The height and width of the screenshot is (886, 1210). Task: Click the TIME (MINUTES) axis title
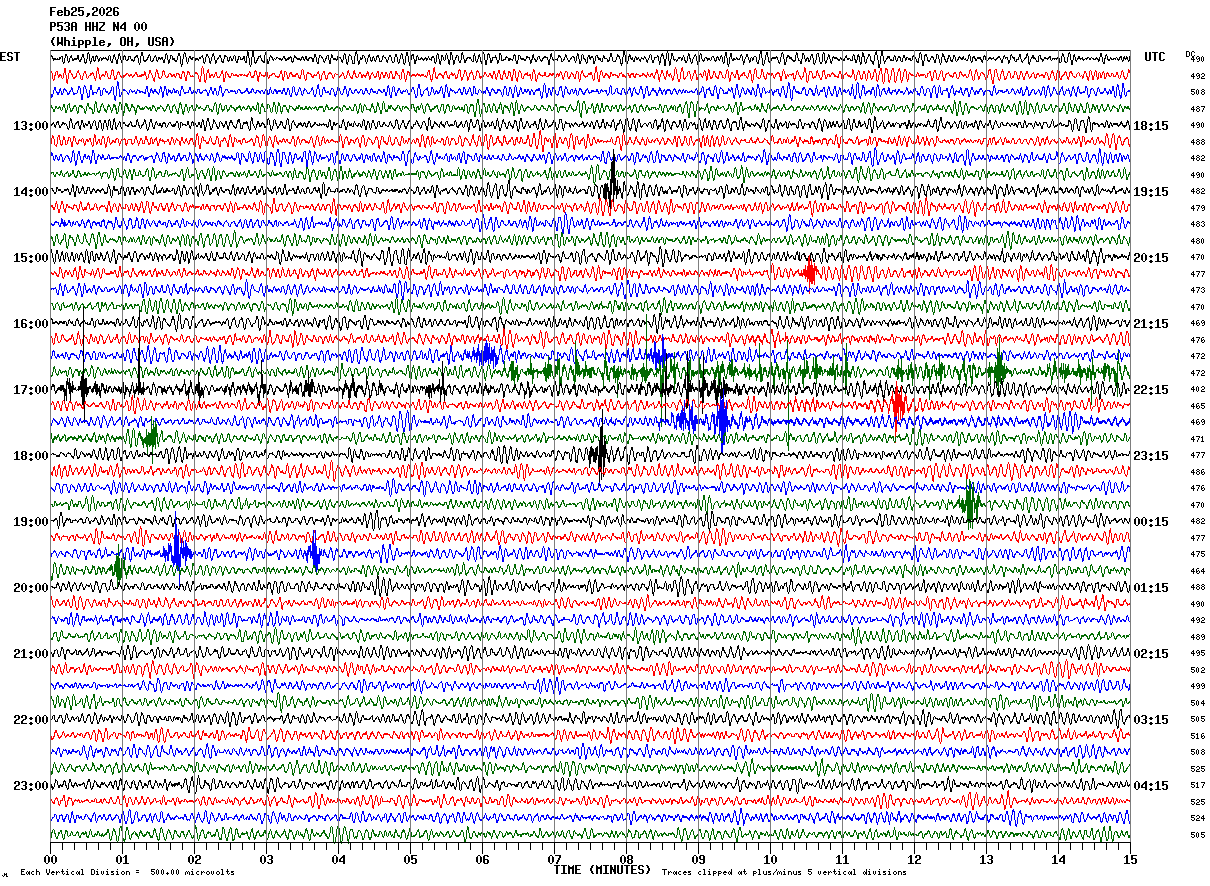(602, 870)
